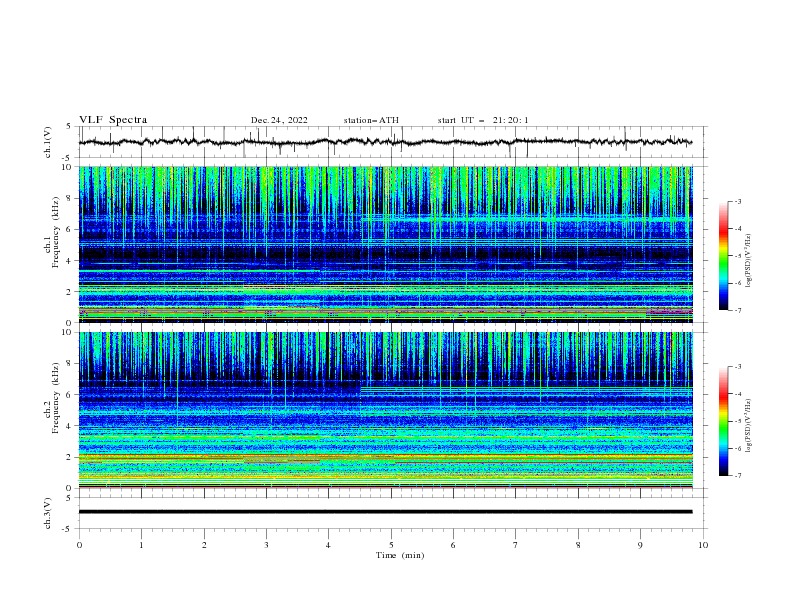Click the ch.1 color scale bar
The width and height of the screenshot is (792, 612).
[723, 256]
